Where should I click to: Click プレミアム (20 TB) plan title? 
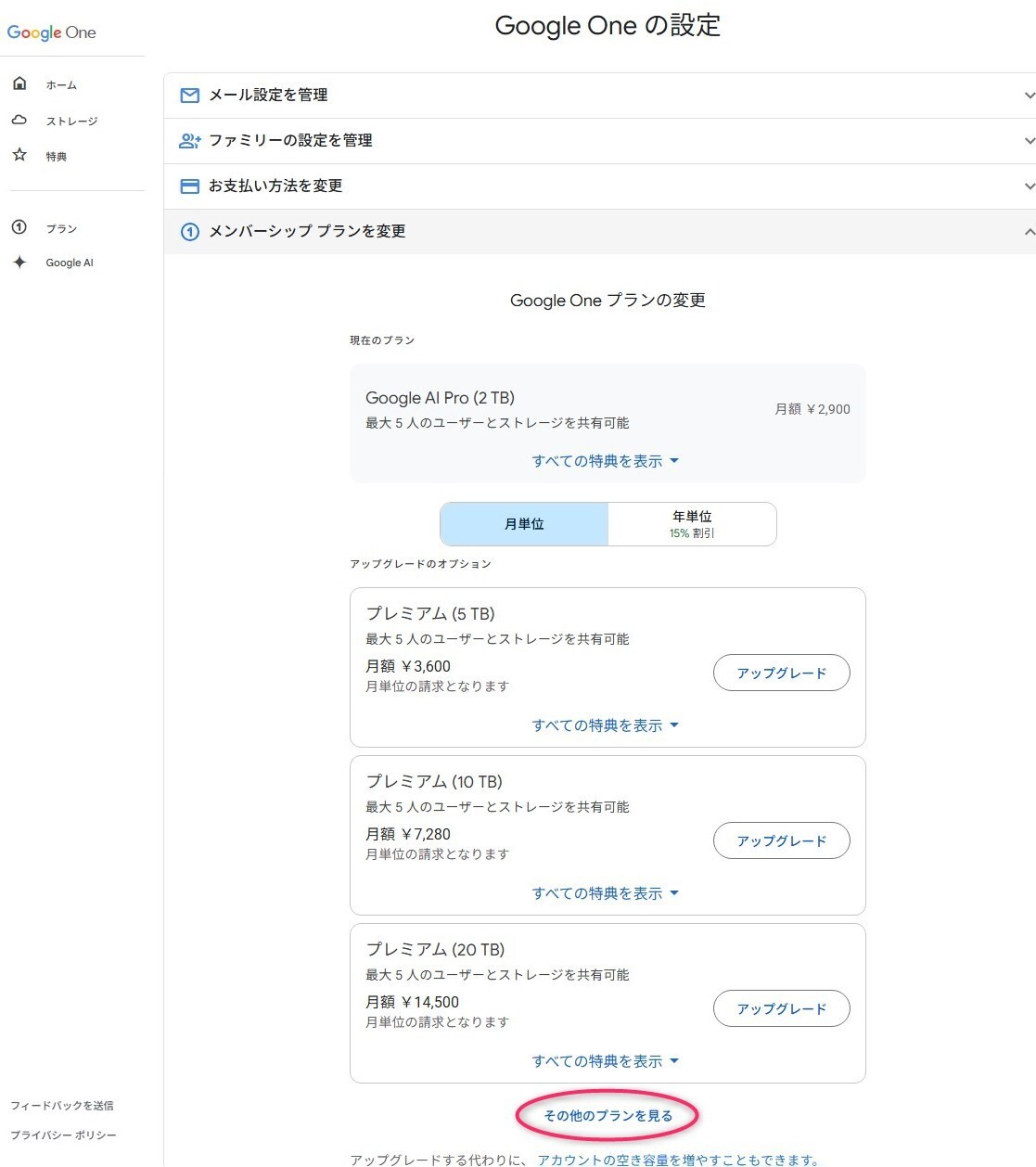click(435, 950)
